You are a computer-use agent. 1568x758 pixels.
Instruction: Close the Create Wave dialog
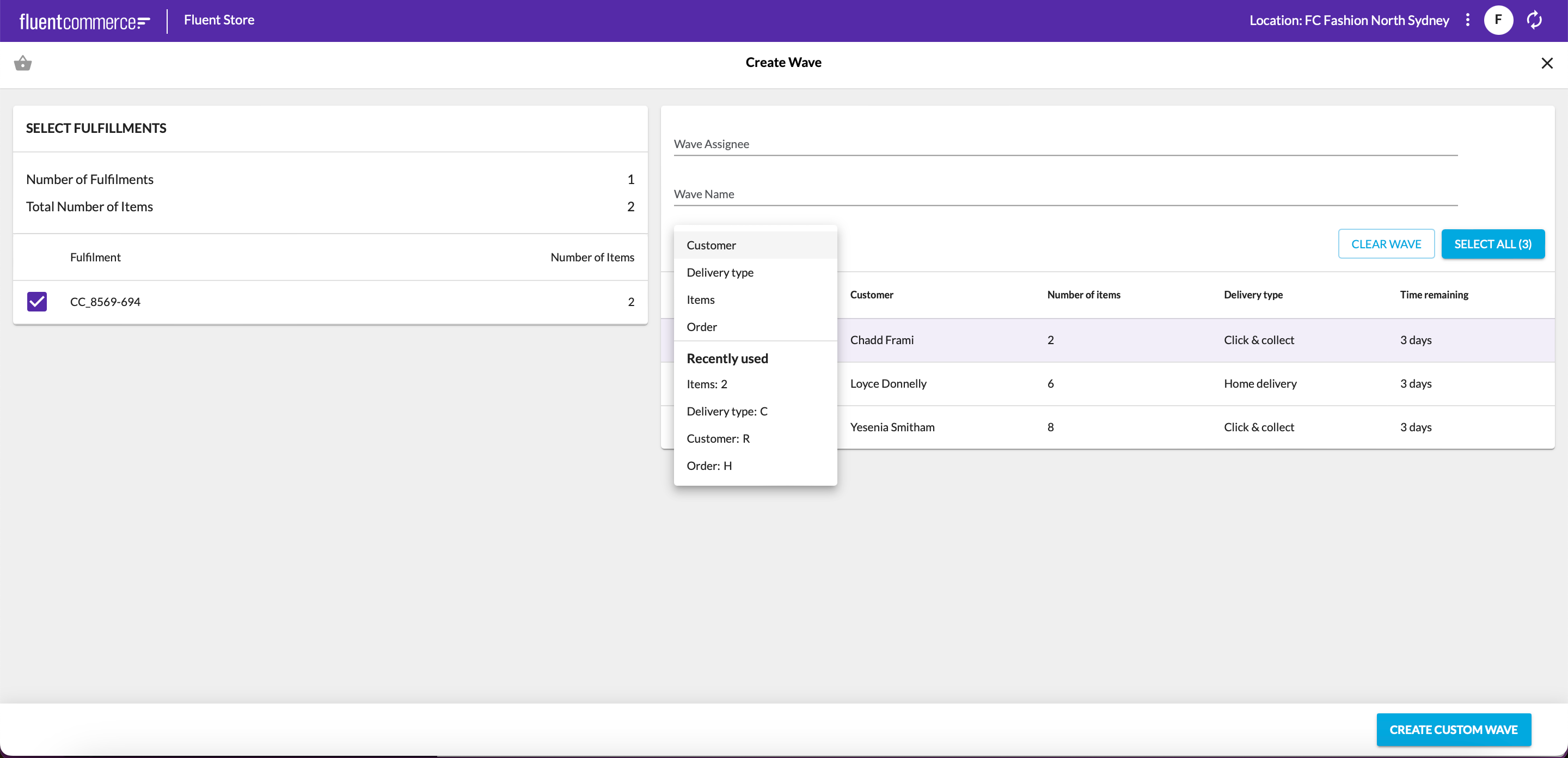[1547, 63]
